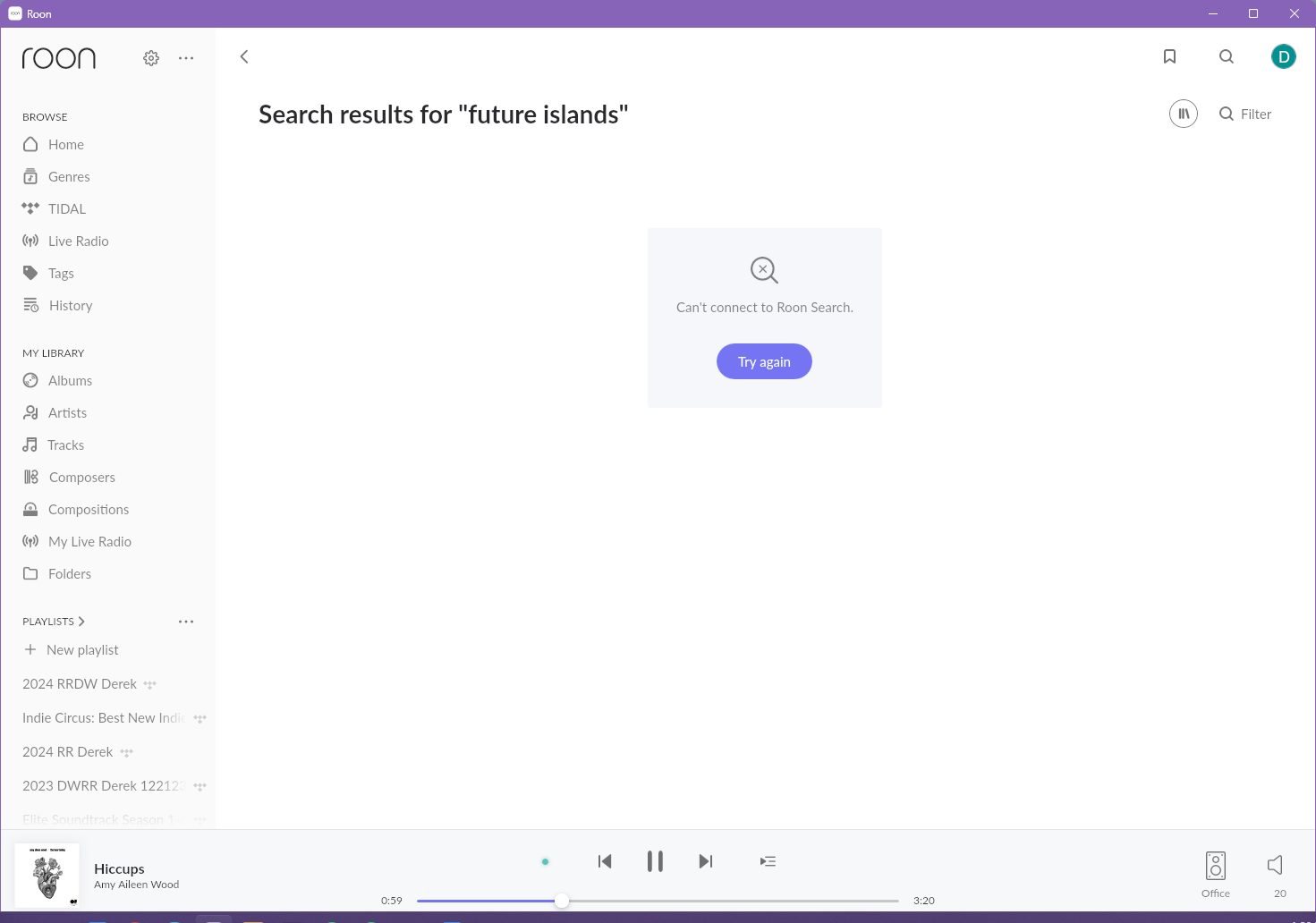Click the Hiccups track title
This screenshot has width=1316, height=923.
pyautogui.click(x=119, y=868)
